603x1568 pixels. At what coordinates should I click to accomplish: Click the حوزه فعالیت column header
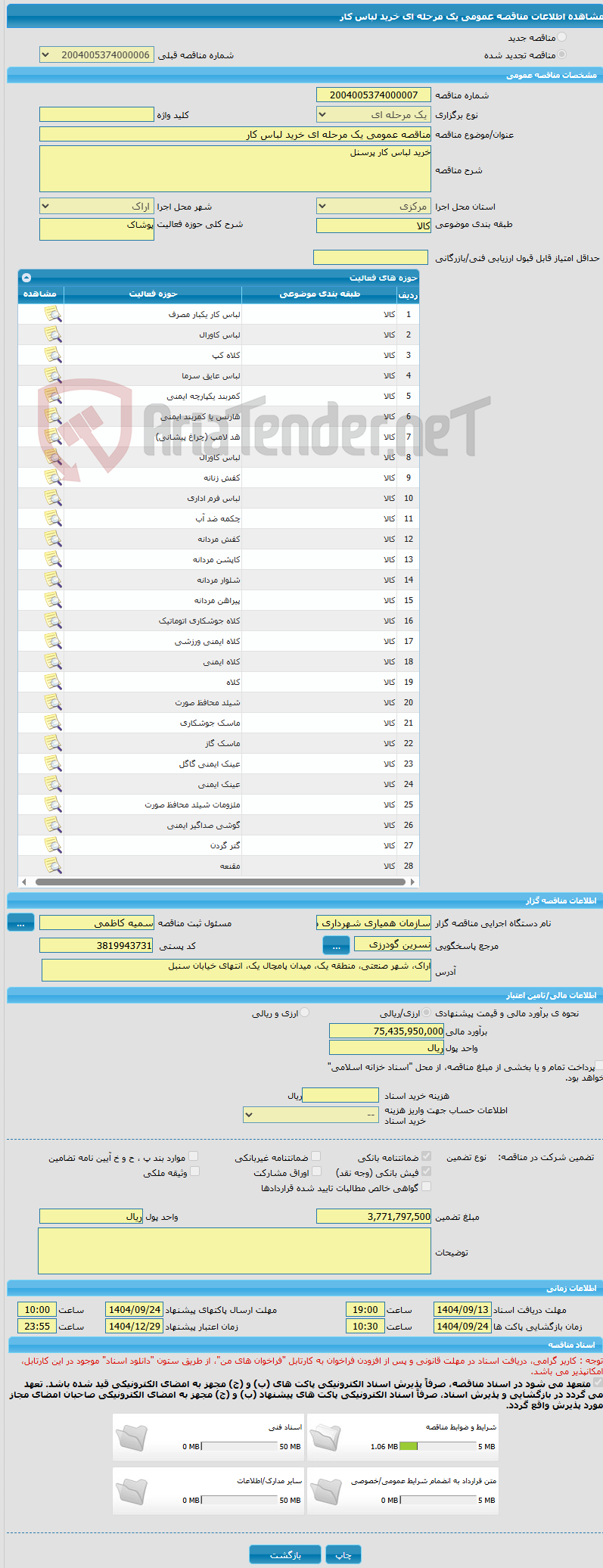click(x=153, y=294)
